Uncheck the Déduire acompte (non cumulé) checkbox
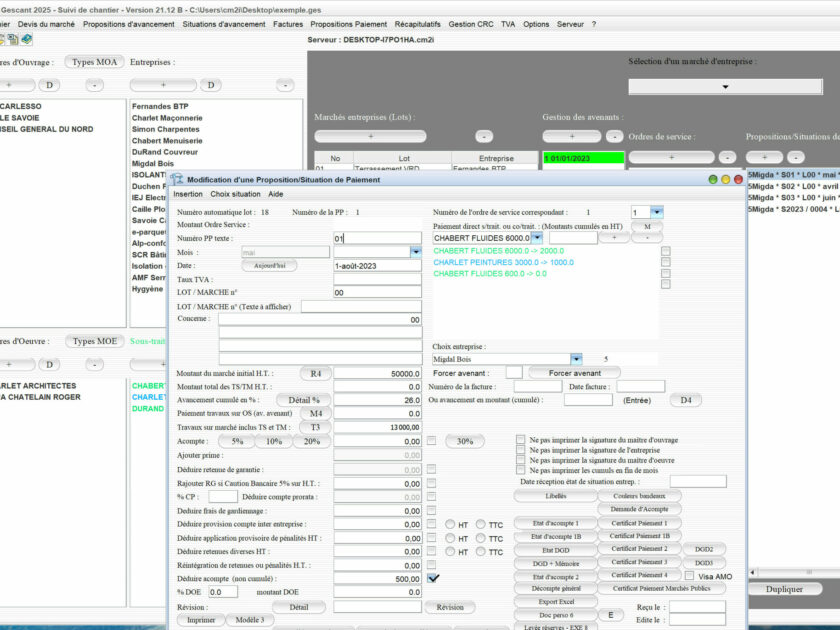This screenshot has height=630, width=840. 433,578
